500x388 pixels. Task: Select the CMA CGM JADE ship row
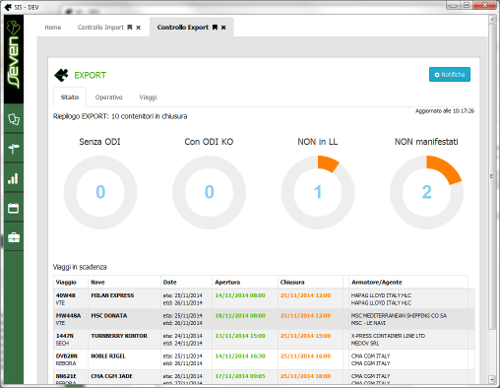point(264,377)
